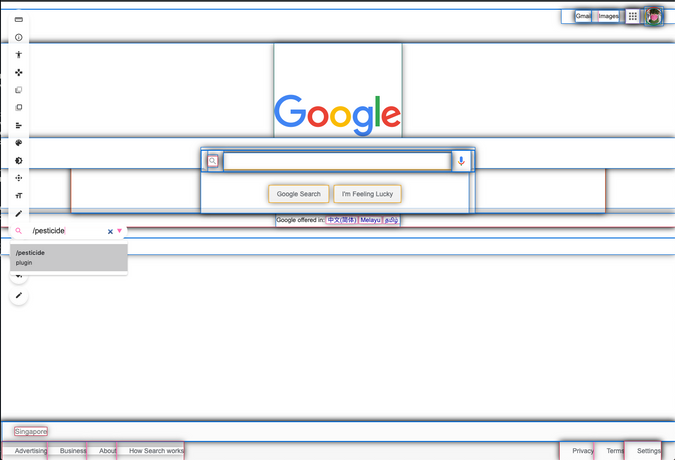Click the Google Search button
Image resolution: width=675 pixels, height=460 pixels.
coord(299,194)
